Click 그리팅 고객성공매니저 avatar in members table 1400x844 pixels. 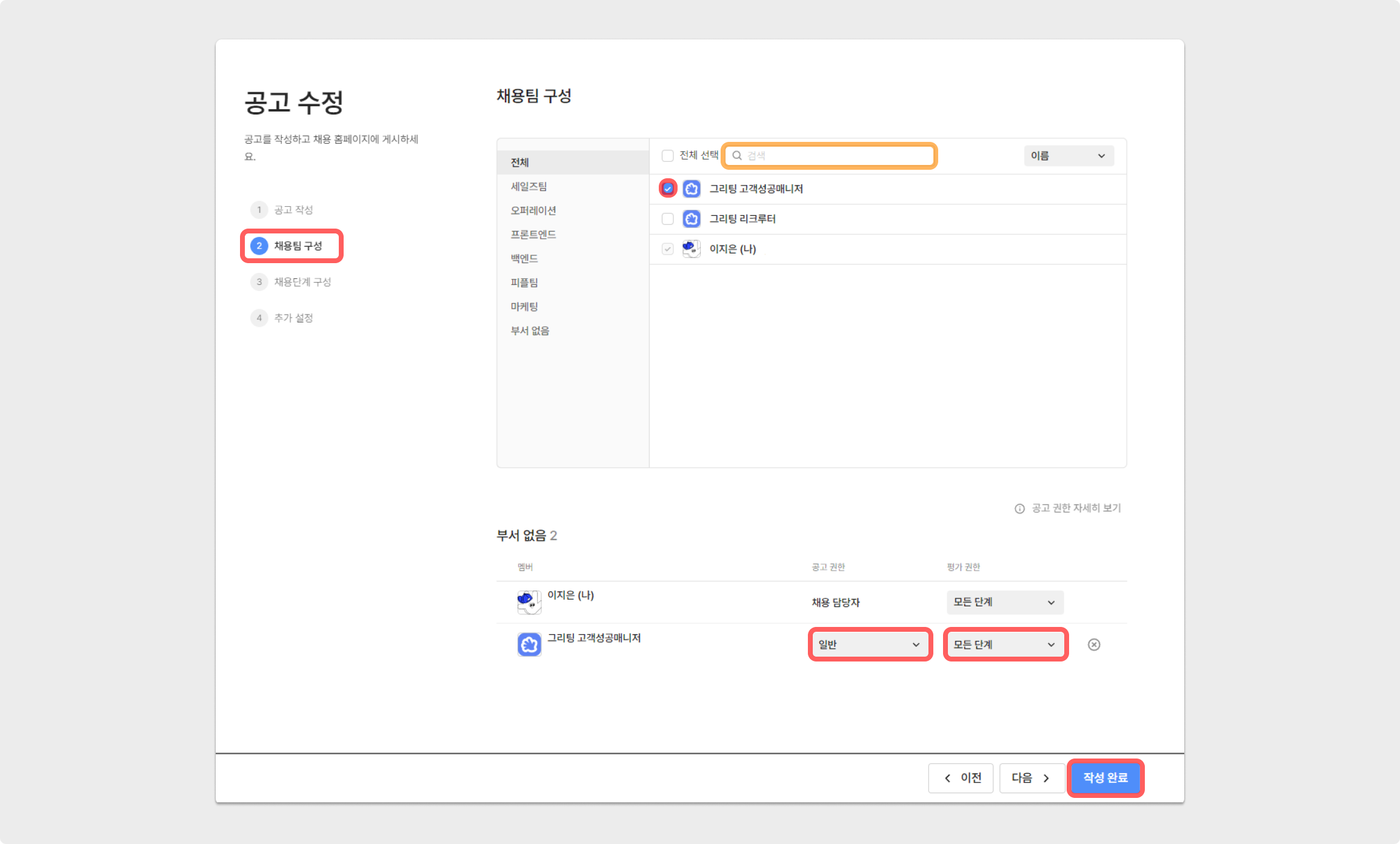(x=528, y=645)
